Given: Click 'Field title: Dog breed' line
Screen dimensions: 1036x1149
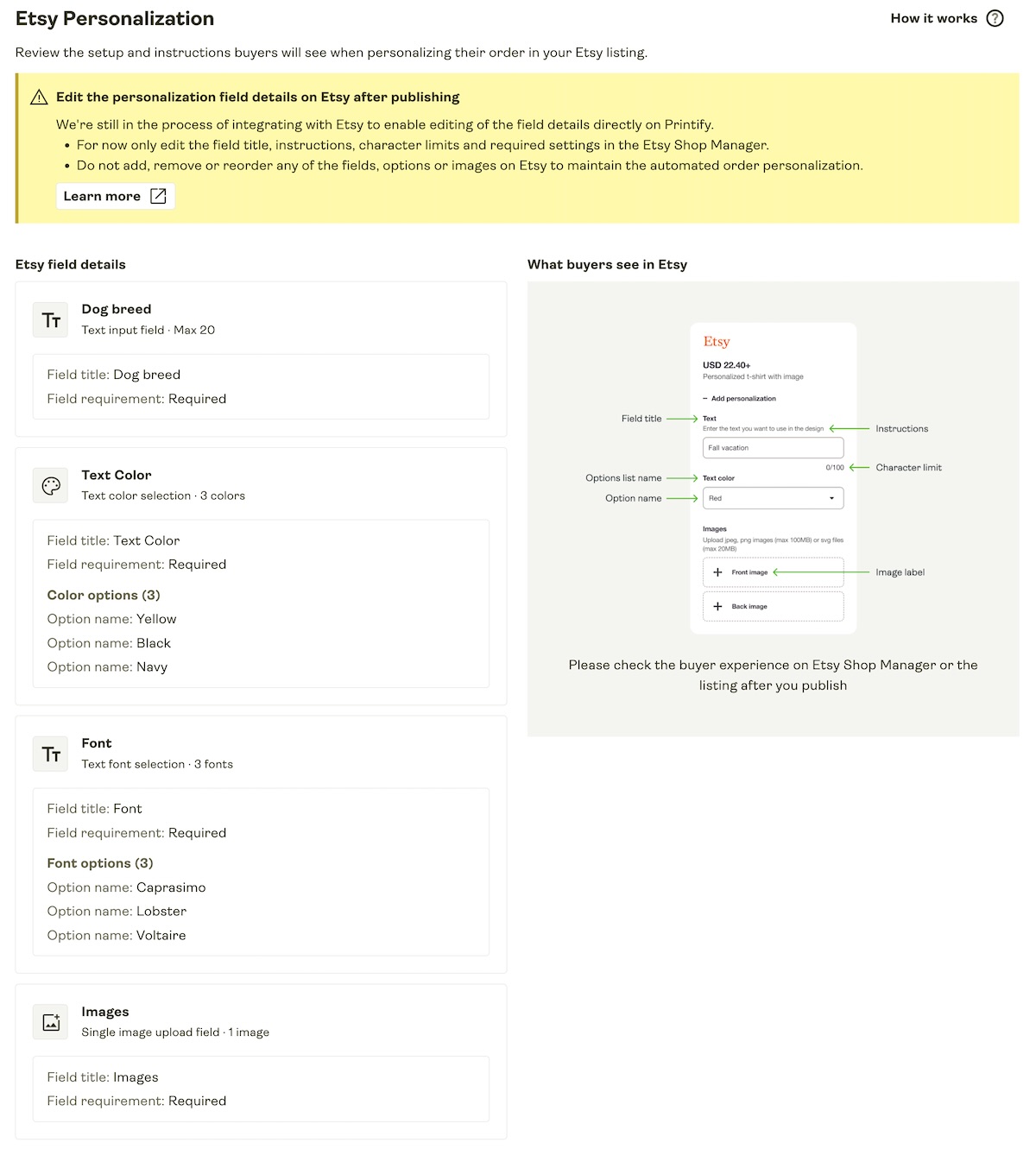Looking at the screenshot, I should point(114,375).
